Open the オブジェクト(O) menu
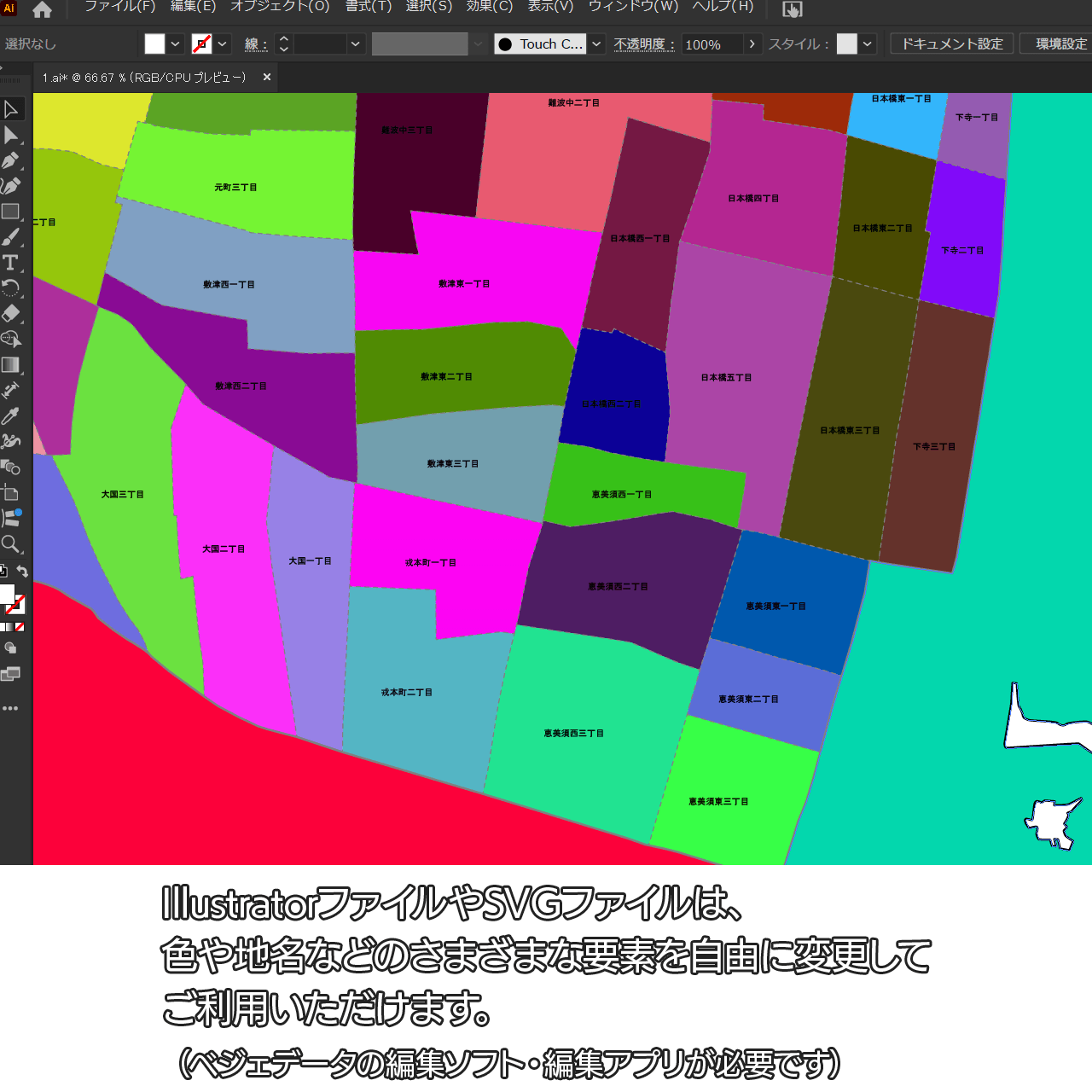Screen dimensions: 1092x1092 [280, 7]
